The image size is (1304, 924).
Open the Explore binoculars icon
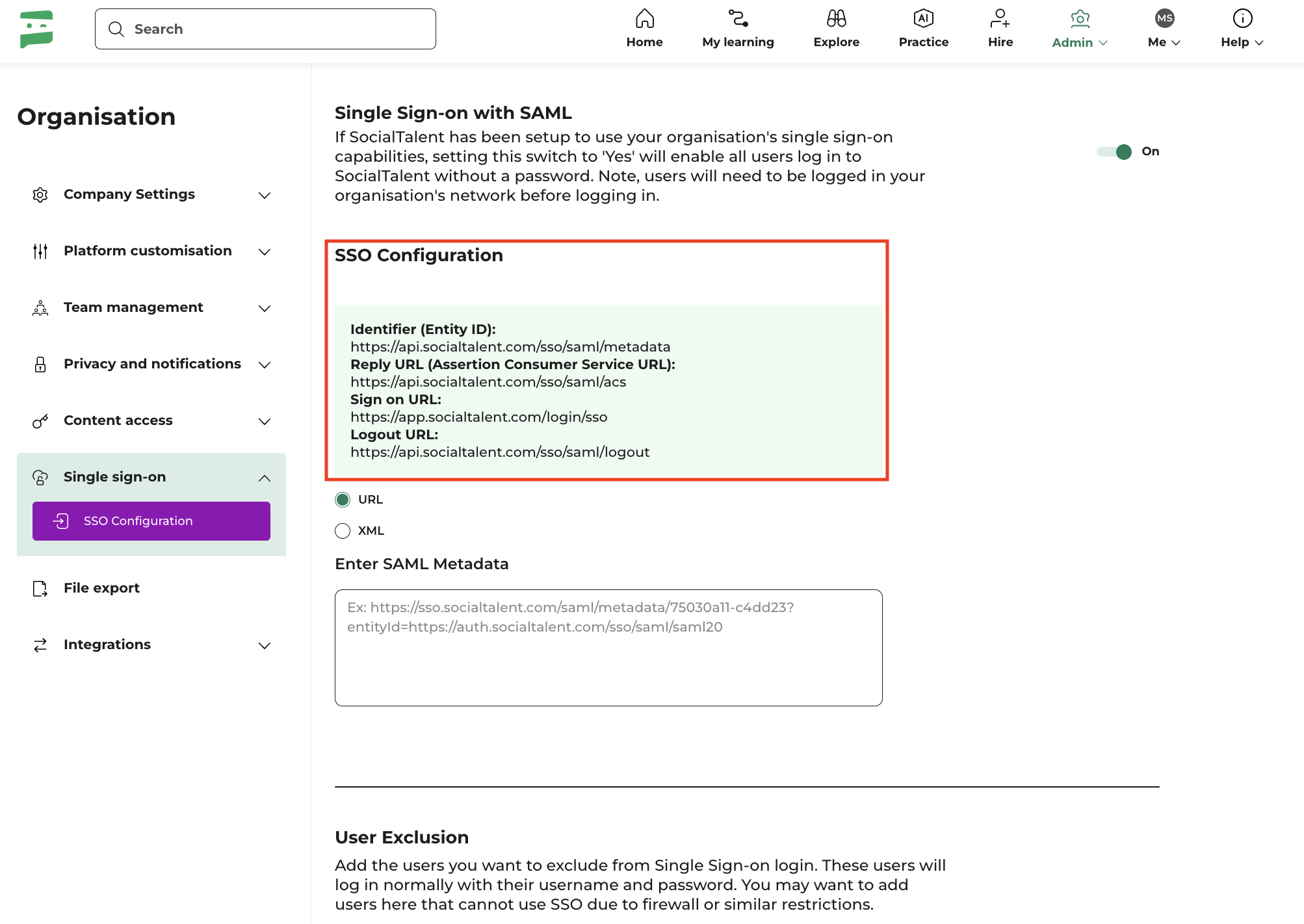point(836,18)
